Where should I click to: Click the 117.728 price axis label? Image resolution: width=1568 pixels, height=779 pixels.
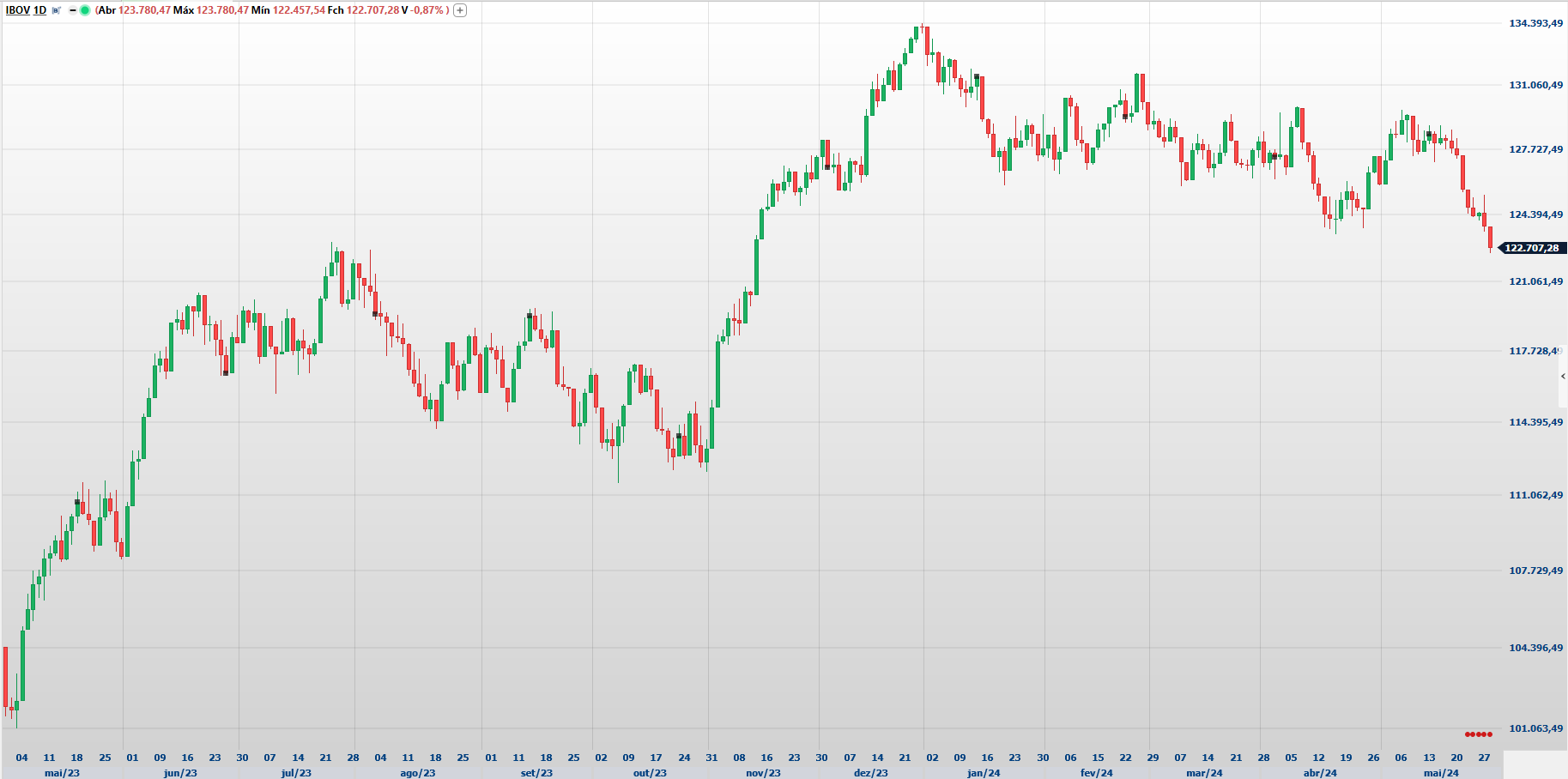(x=1533, y=351)
